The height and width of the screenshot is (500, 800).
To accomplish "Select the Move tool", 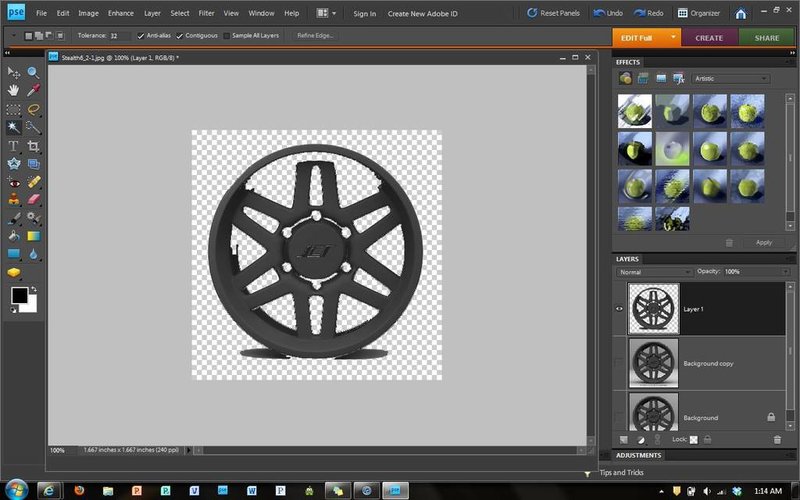I will [13, 72].
